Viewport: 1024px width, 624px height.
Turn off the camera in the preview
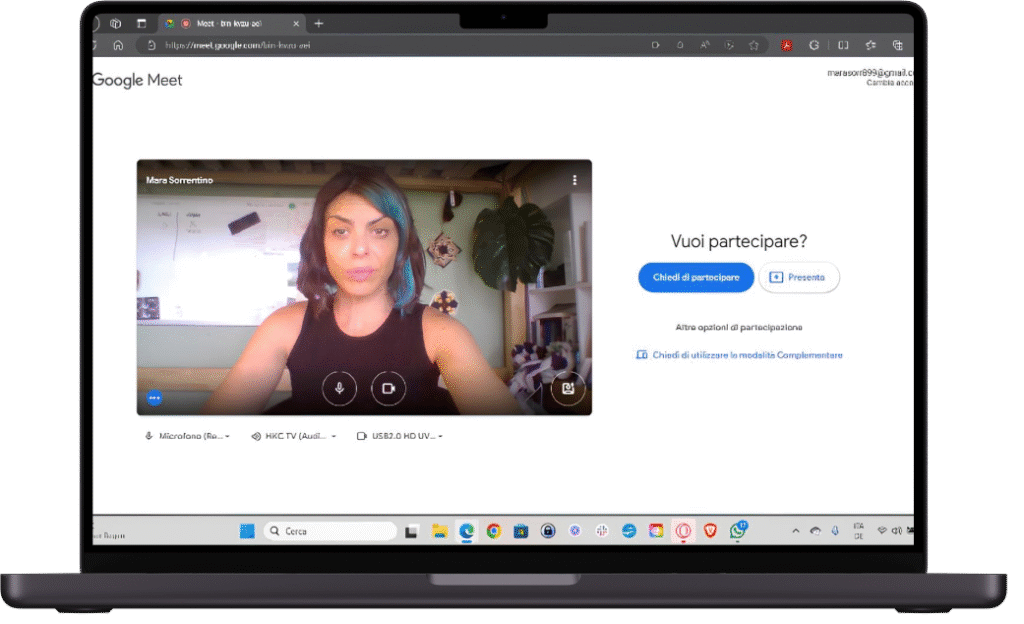[x=388, y=388]
